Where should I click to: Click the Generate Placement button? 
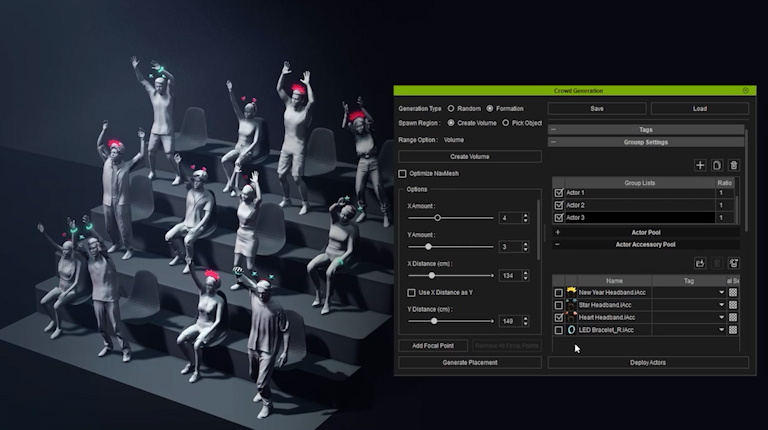469,362
